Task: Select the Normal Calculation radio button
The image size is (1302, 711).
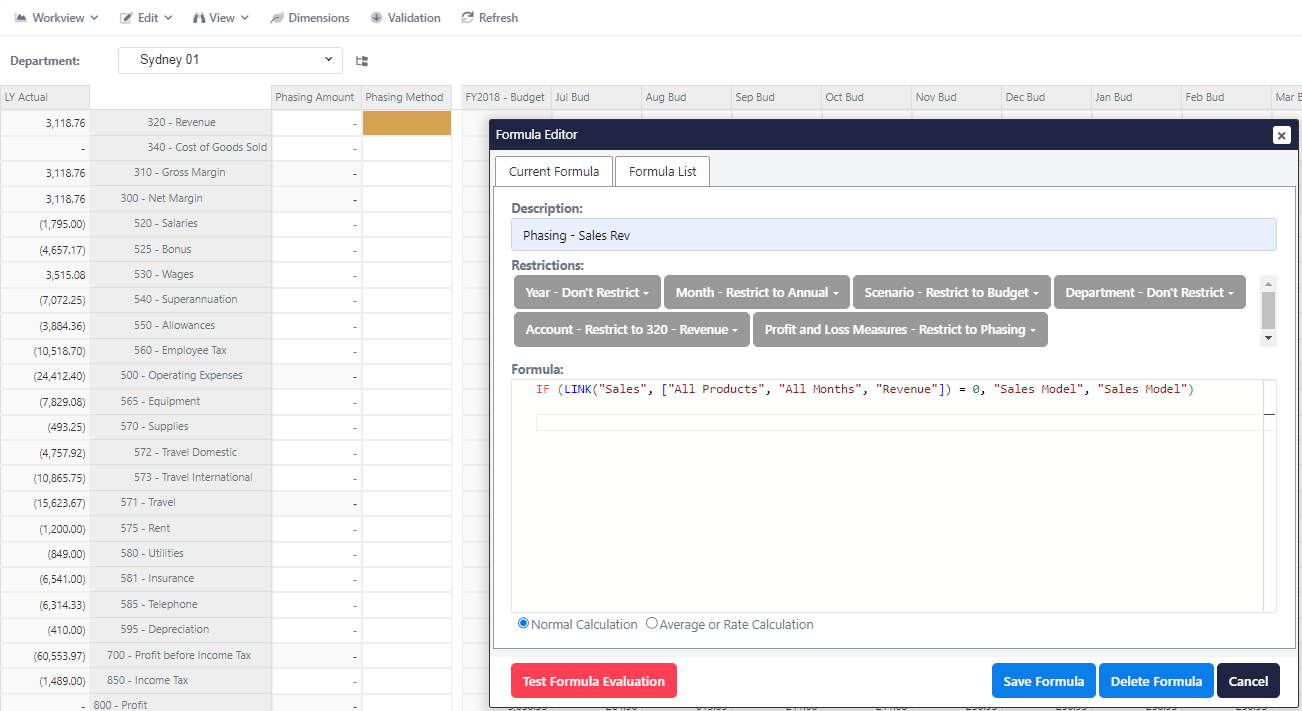Action: tap(523, 622)
